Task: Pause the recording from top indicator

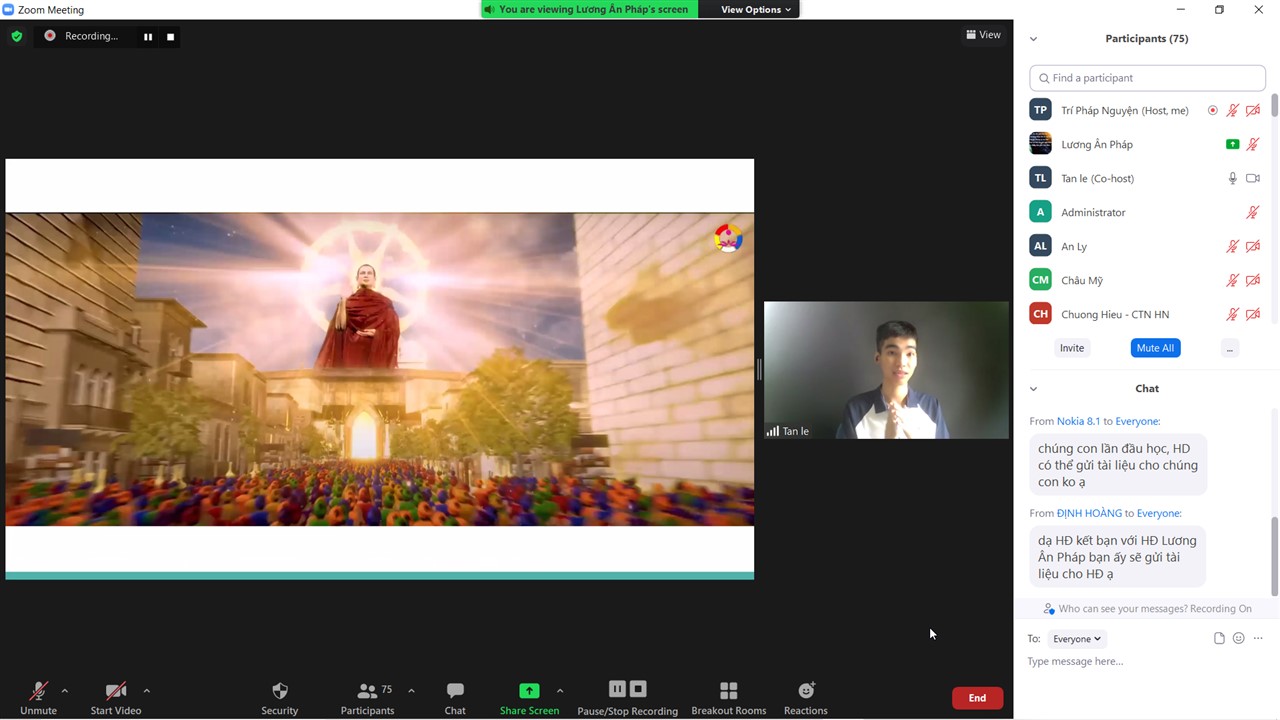Action: 148,37
